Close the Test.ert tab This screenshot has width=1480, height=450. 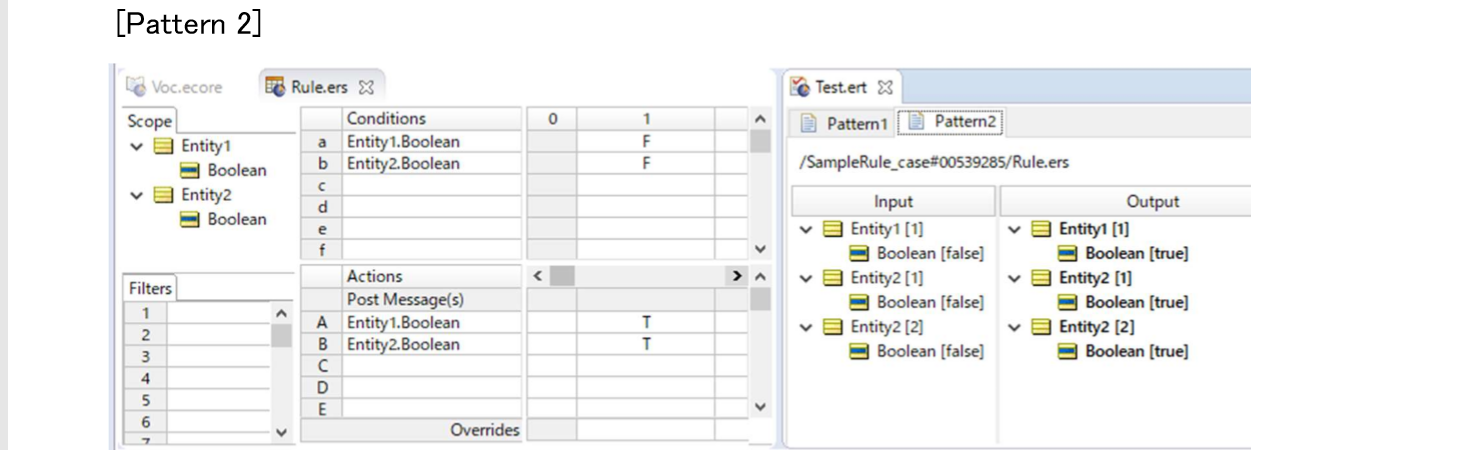point(886,87)
